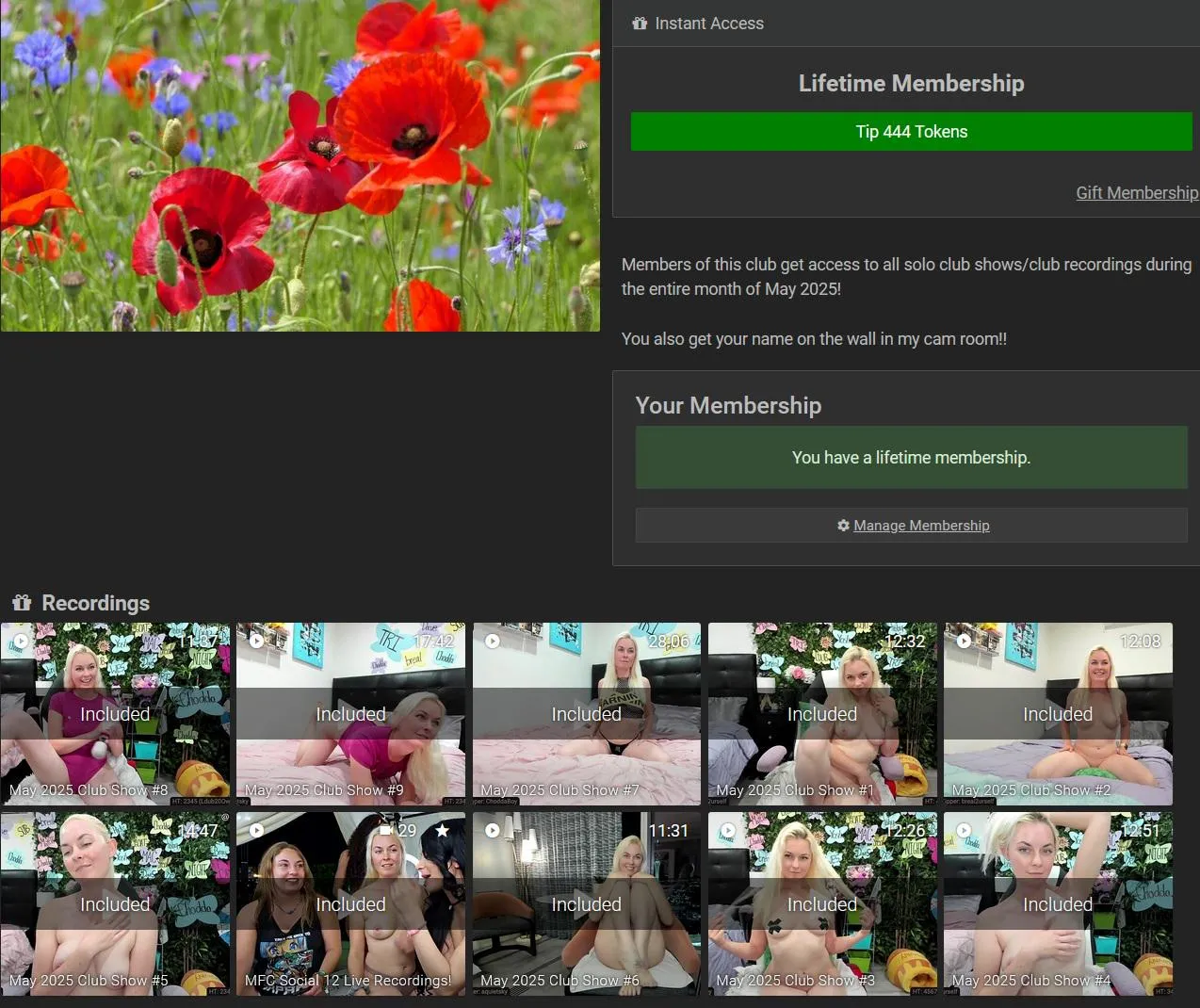Click the gift icon beside Instant Access
The height and width of the screenshot is (1008, 1200).
point(640,24)
